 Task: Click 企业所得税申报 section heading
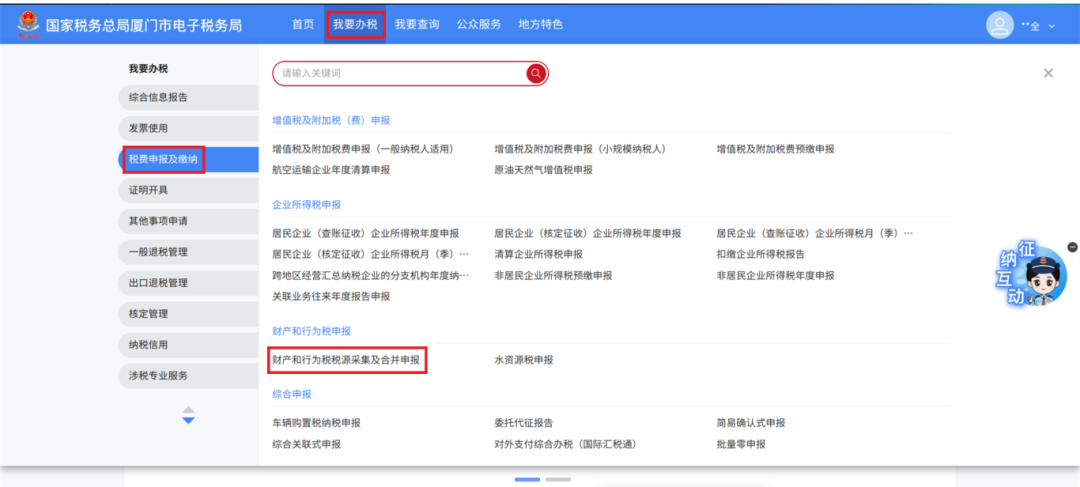point(307,205)
